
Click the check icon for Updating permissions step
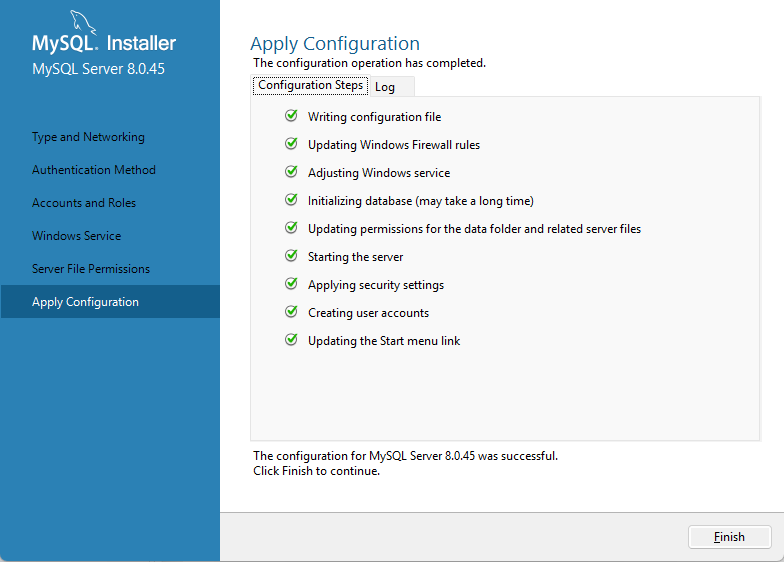[292, 228]
